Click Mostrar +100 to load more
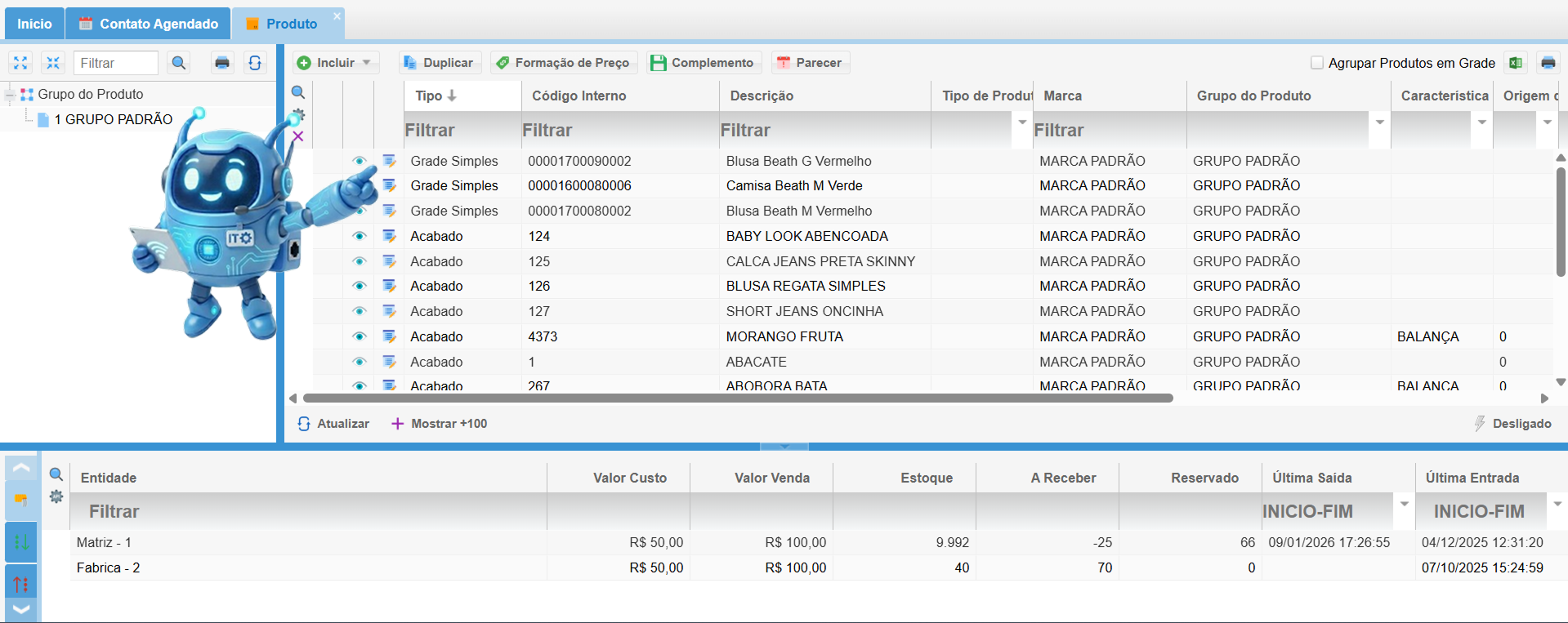1568x623 pixels. tap(440, 424)
